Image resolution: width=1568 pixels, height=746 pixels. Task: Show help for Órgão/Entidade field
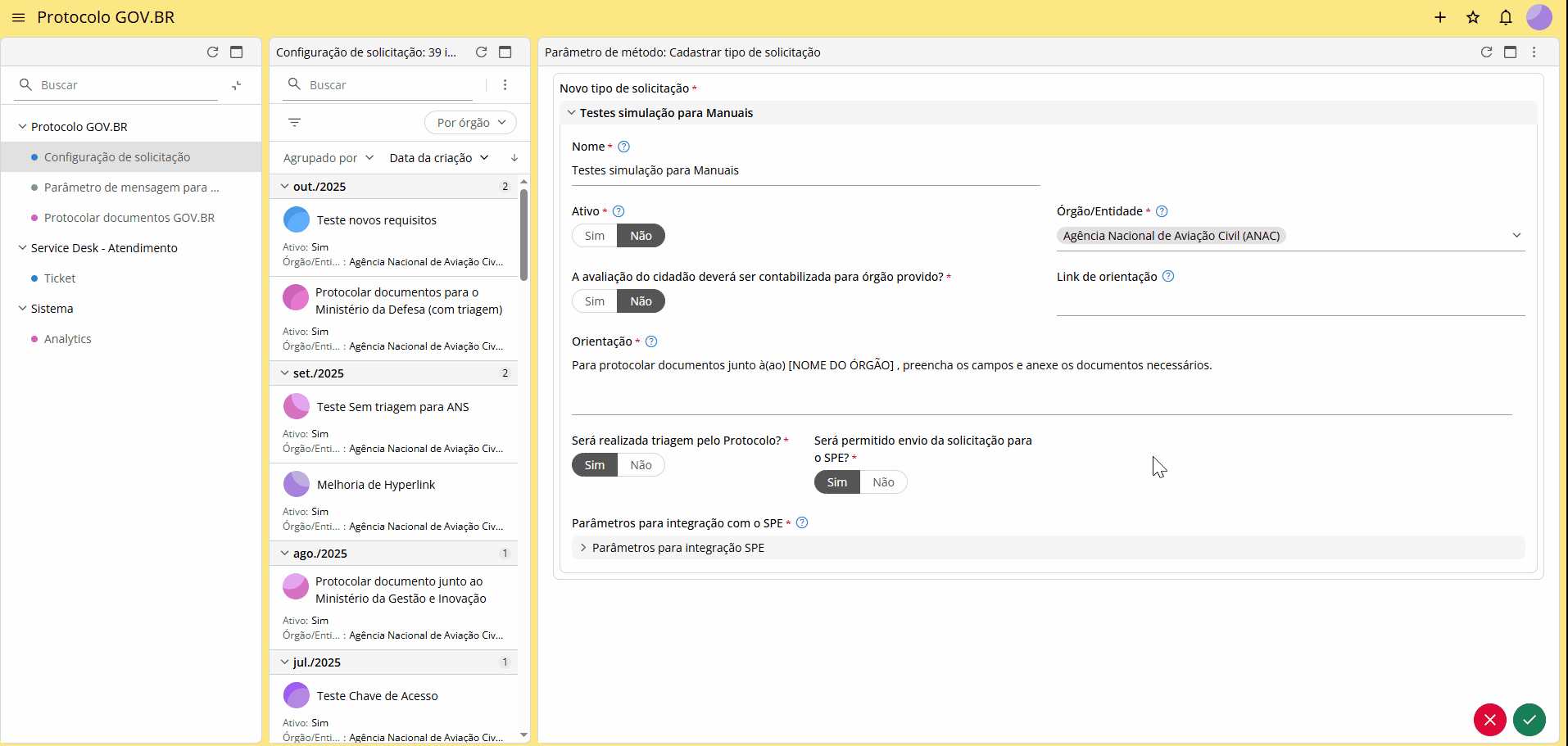tap(1162, 211)
